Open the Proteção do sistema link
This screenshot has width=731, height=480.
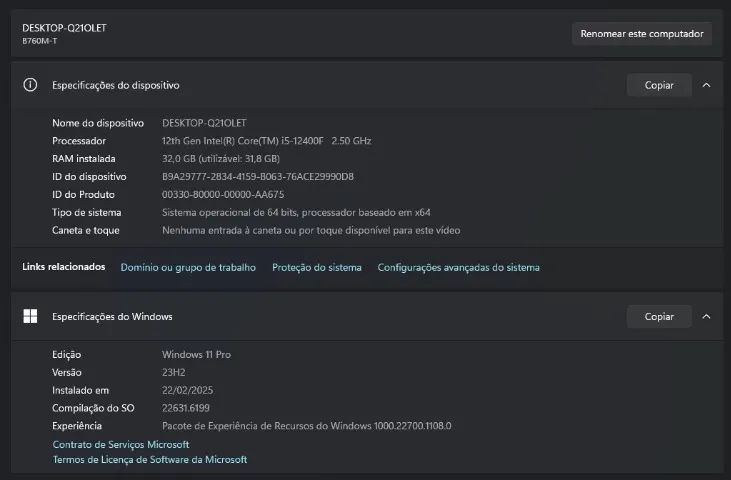[317, 267]
